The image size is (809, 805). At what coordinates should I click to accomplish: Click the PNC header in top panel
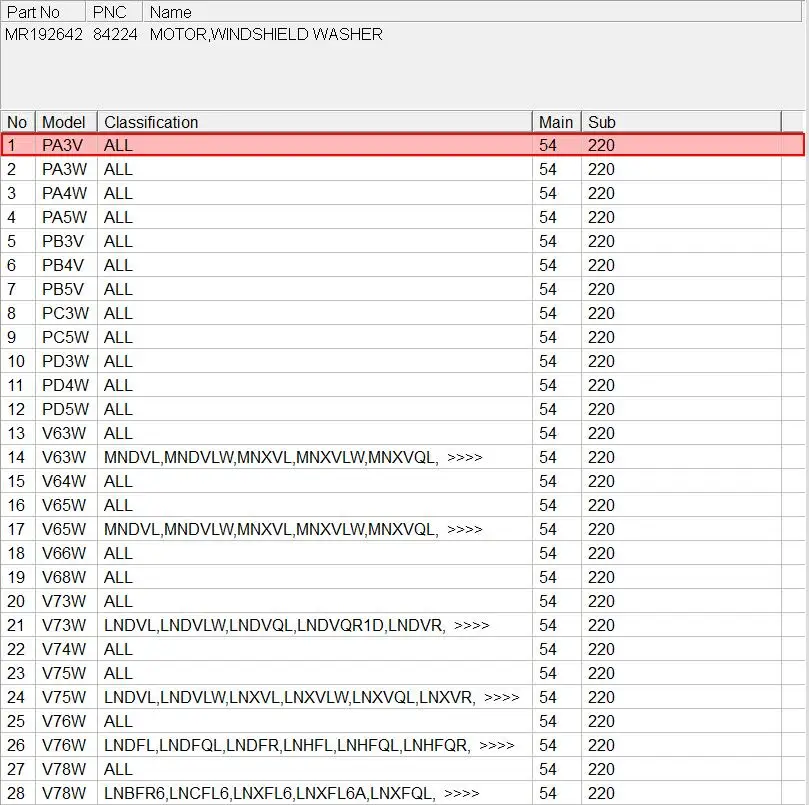tap(114, 11)
